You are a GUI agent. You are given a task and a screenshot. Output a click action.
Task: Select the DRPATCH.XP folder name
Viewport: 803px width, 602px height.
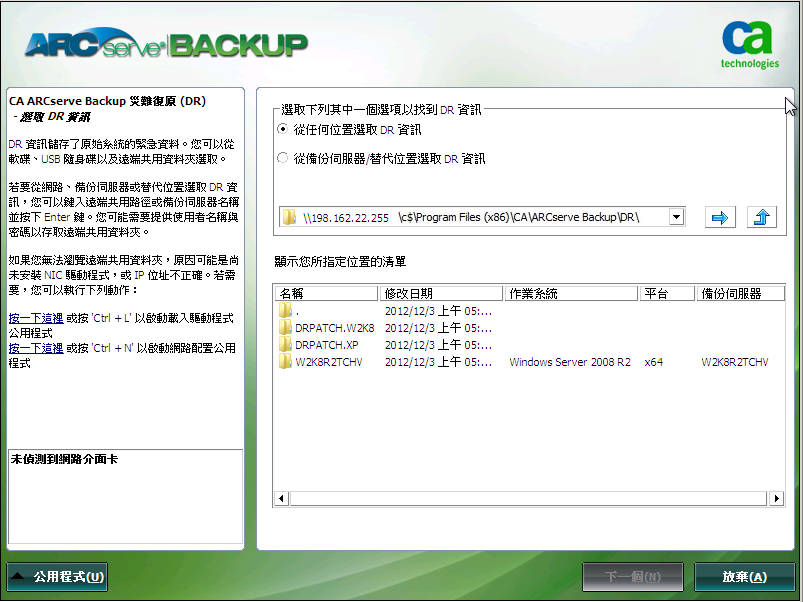[x=327, y=345]
